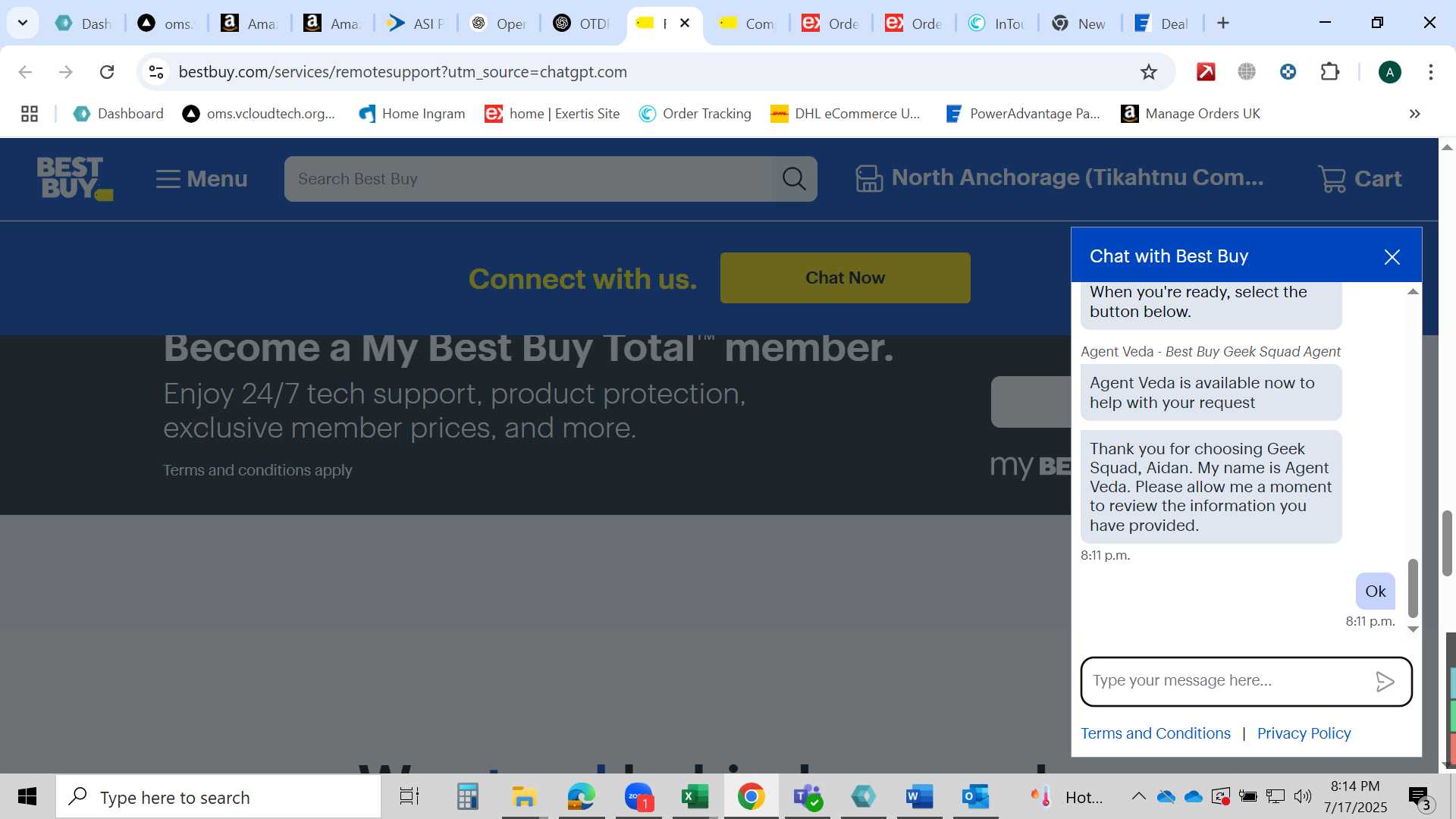Expand the hidden bookmarks chevron
The image size is (1456, 819).
(1414, 114)
